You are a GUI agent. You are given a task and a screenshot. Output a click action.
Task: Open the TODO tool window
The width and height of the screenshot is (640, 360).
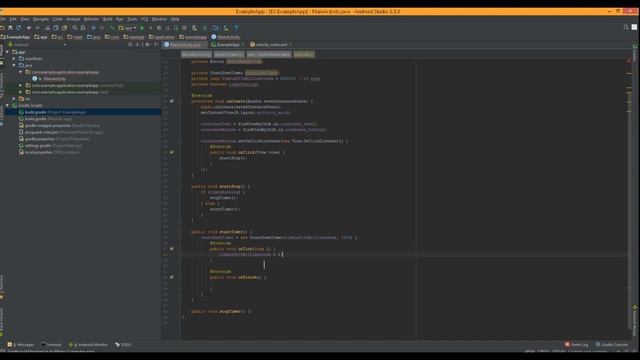coord(123,344)
